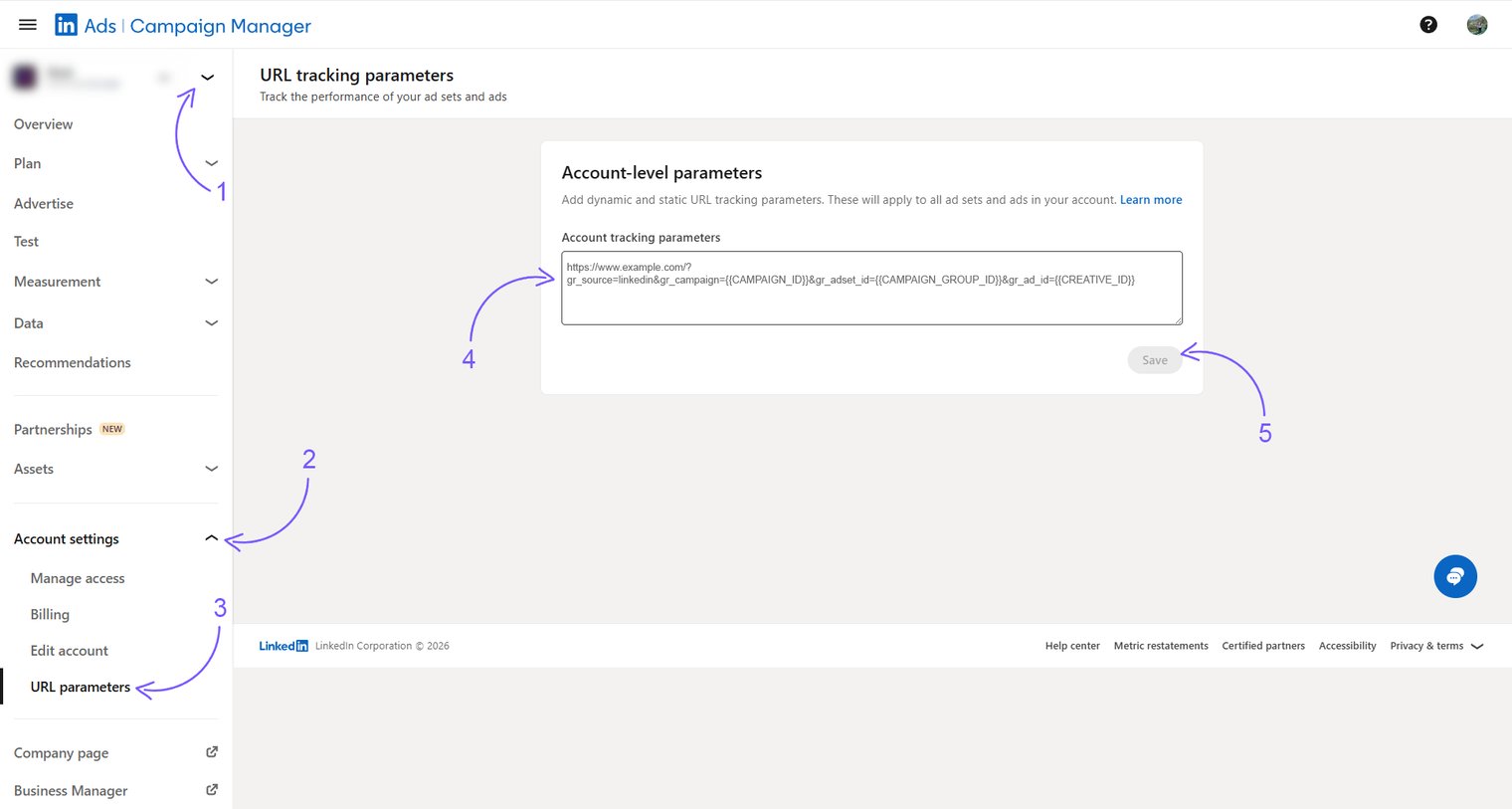Open the Learn more link
Viewport: 1512px width, 809px height.
point(1150,200)
